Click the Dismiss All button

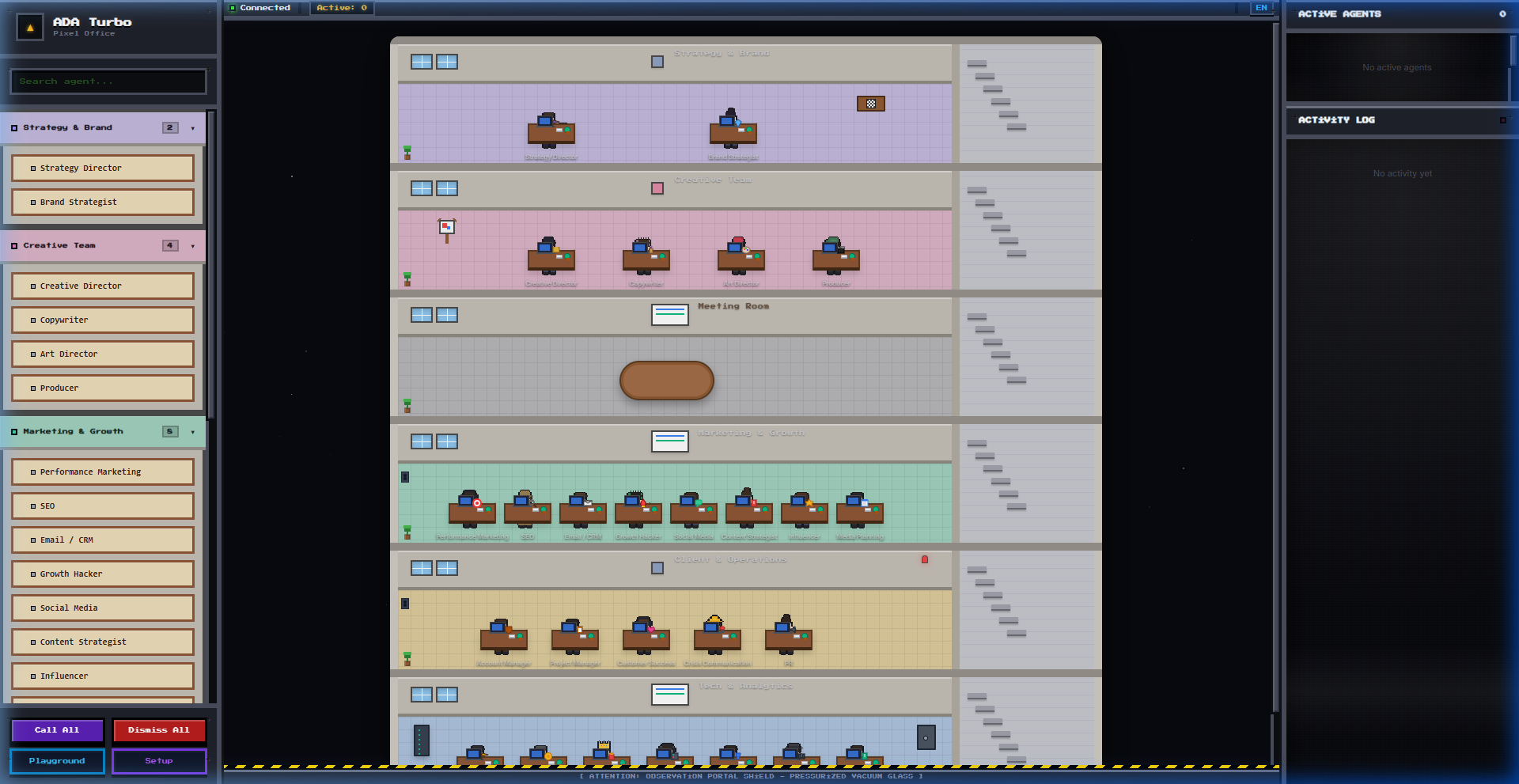click(x=159, y=730)
